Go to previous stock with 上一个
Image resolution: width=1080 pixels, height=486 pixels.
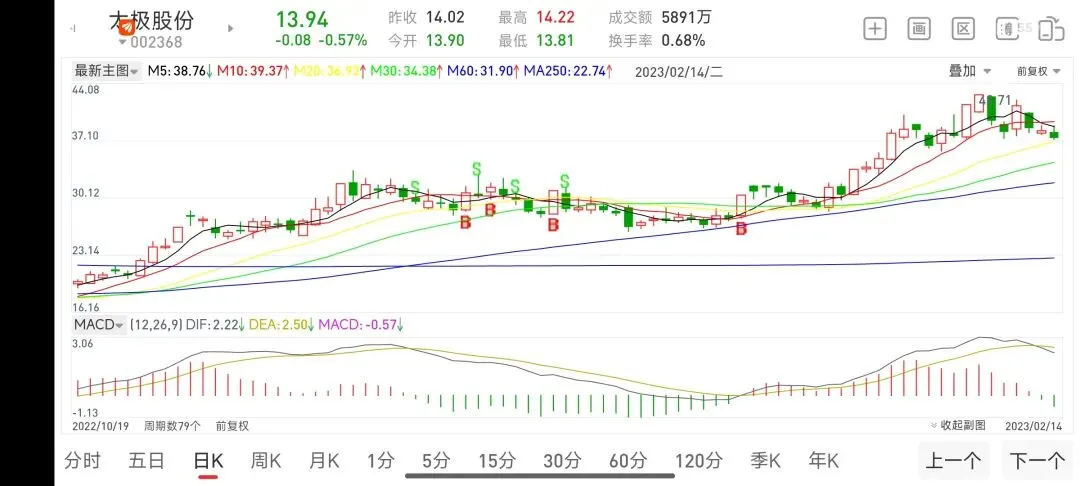click(953, 461)
